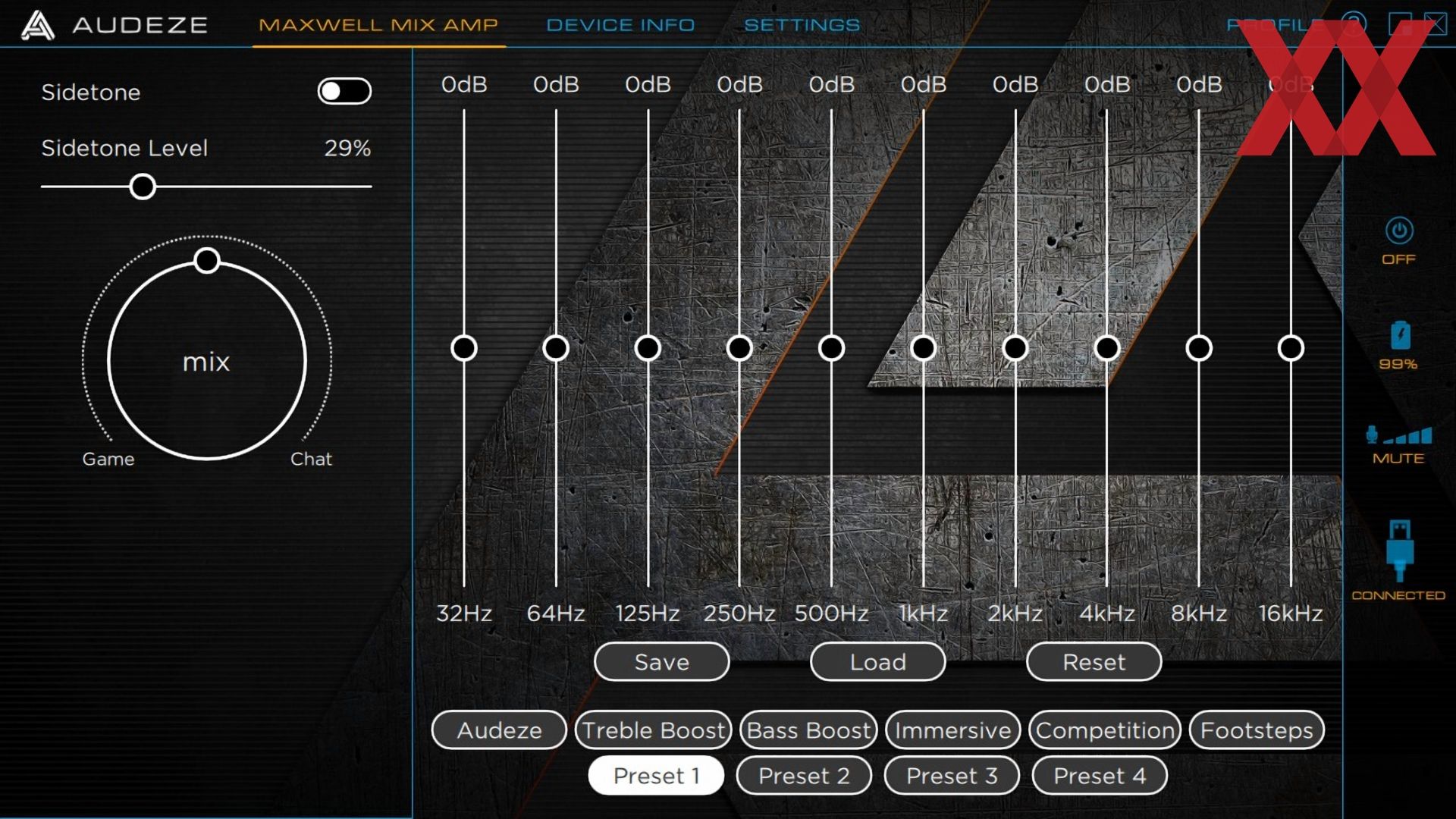
Task: Click the Game label of mix dial
Action: 108,459
